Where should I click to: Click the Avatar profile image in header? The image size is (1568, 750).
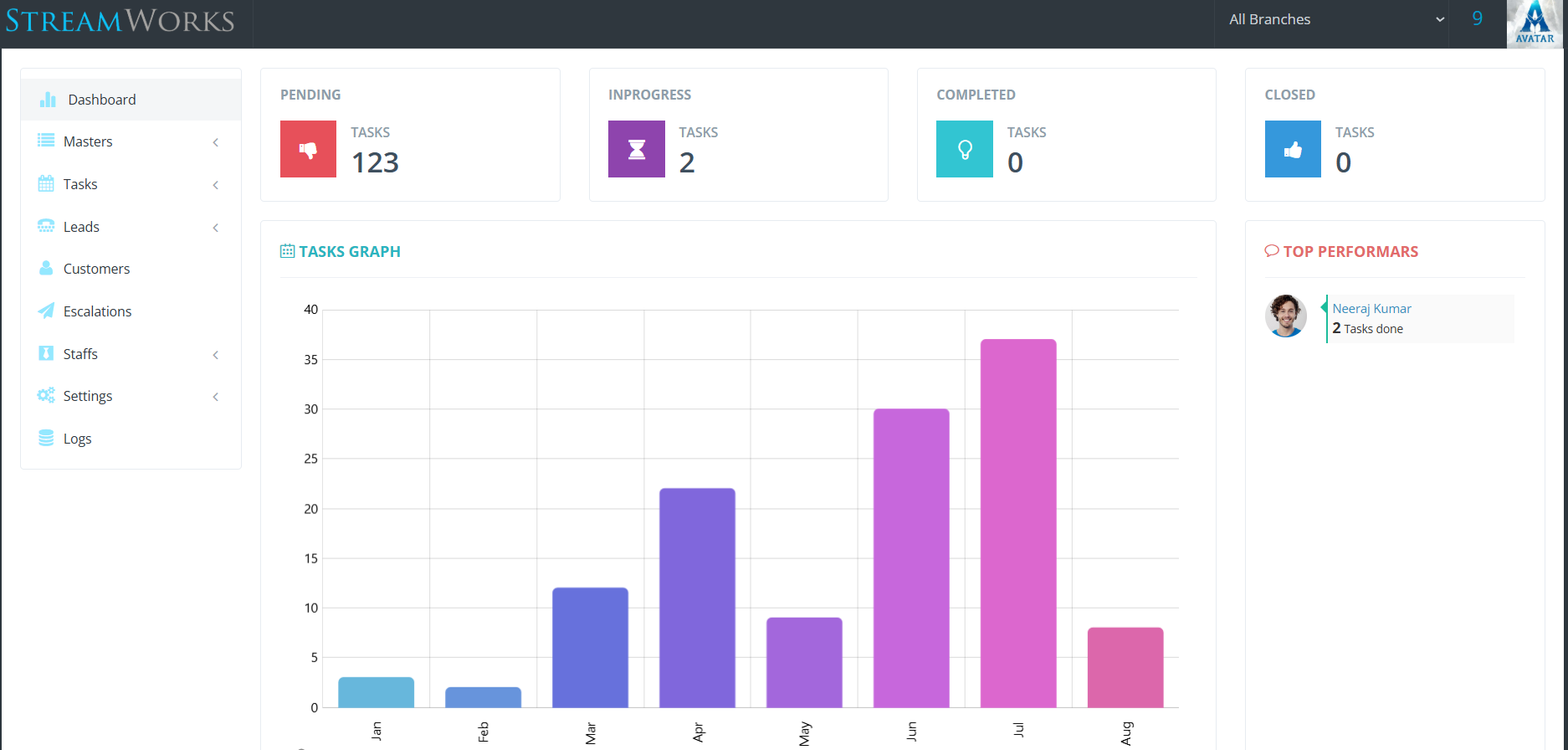click(x=1535, y=23)
